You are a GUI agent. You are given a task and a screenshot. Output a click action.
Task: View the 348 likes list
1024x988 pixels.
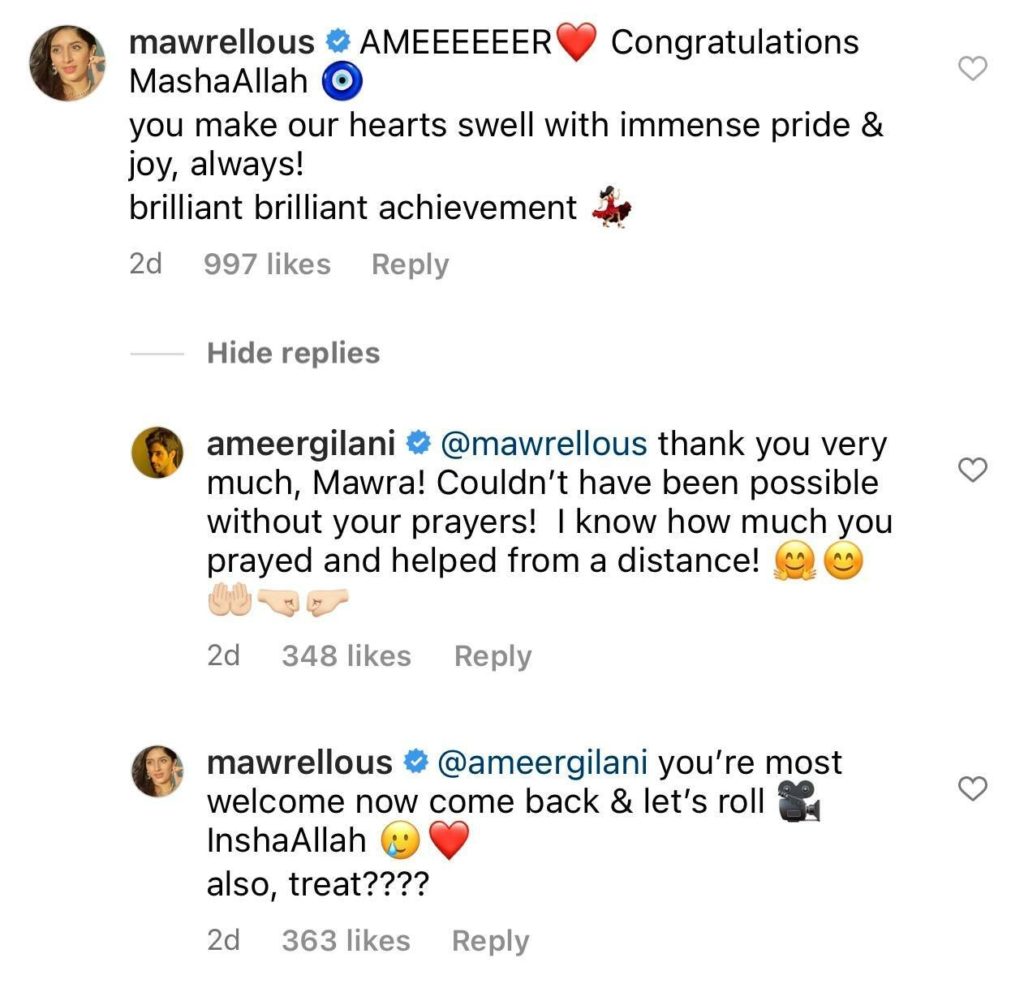[x=346, y=656]
